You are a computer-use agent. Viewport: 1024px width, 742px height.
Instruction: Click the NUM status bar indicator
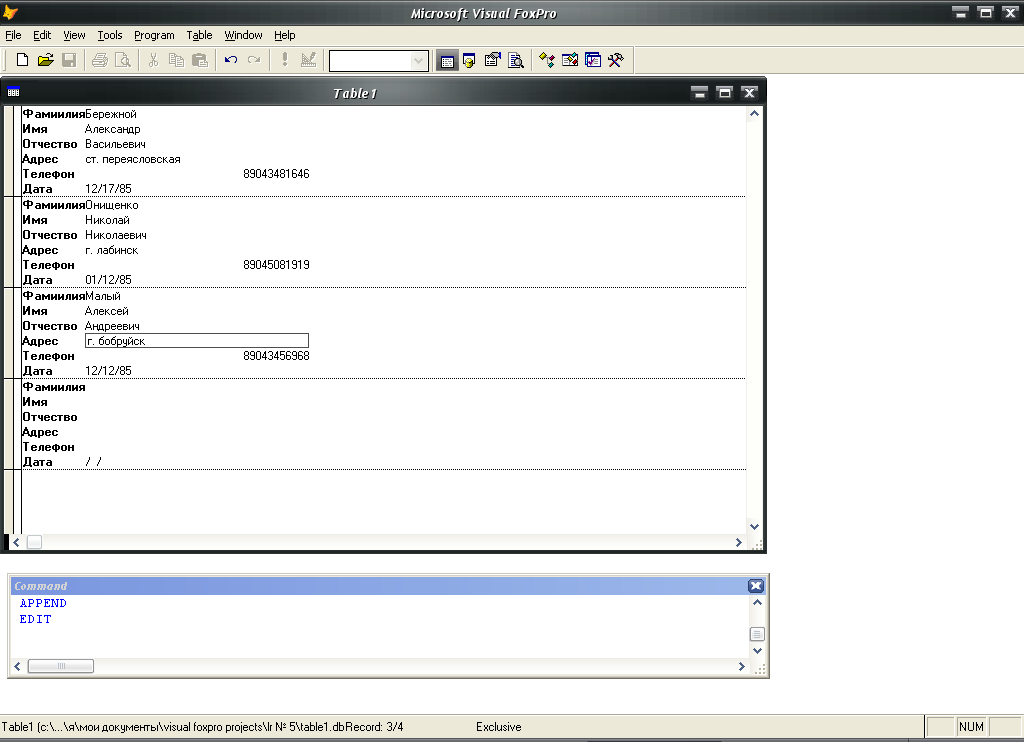coord(971,726)
